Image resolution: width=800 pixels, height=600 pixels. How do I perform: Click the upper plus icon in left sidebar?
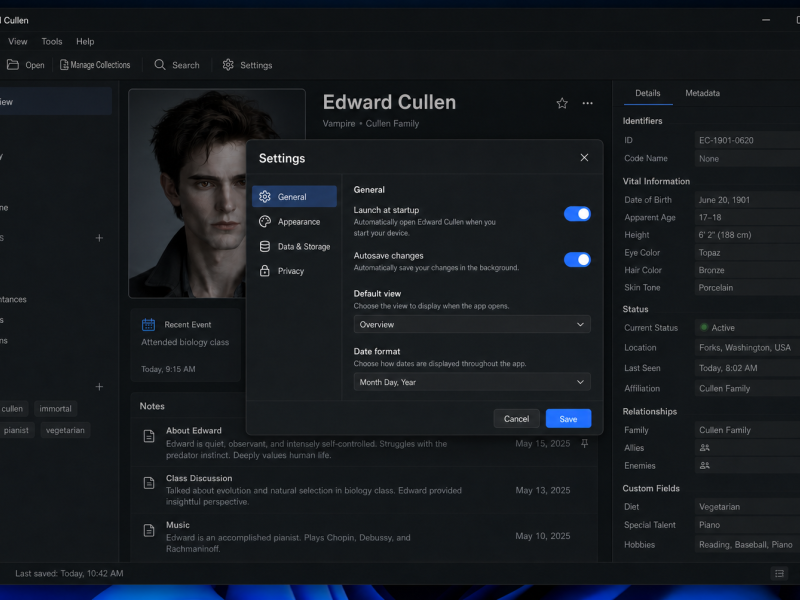click(99, 238)
